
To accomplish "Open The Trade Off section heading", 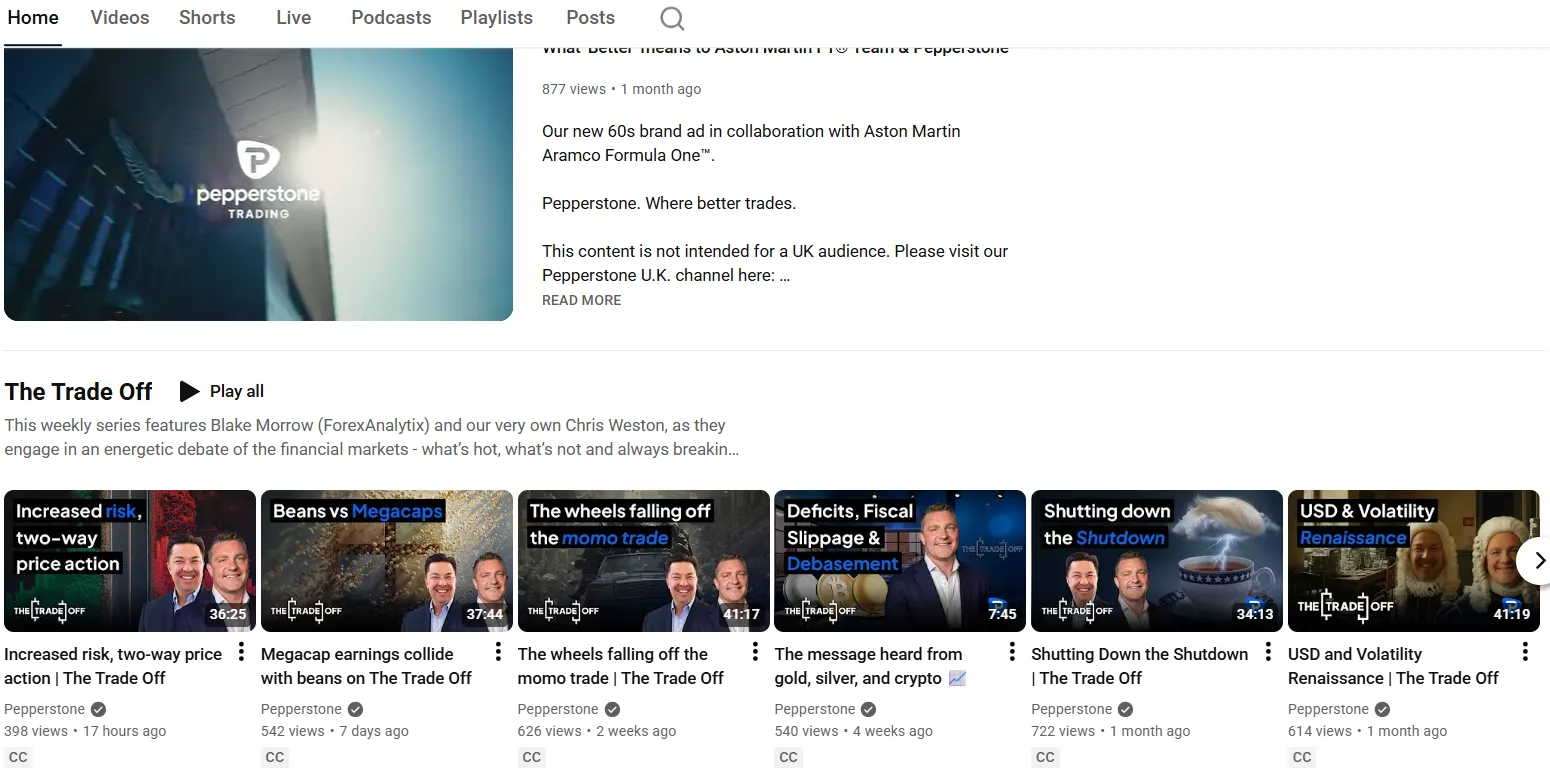I will pyautogui.click(x=78, y=391).
